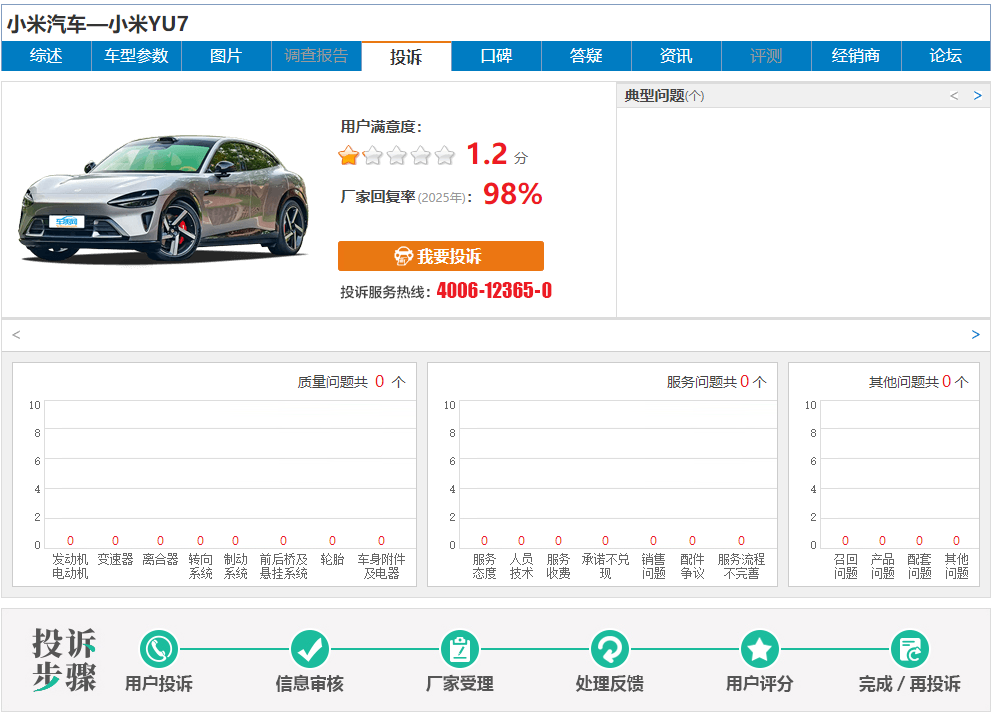Select the 经销商 tab

[x=856, y=56]
